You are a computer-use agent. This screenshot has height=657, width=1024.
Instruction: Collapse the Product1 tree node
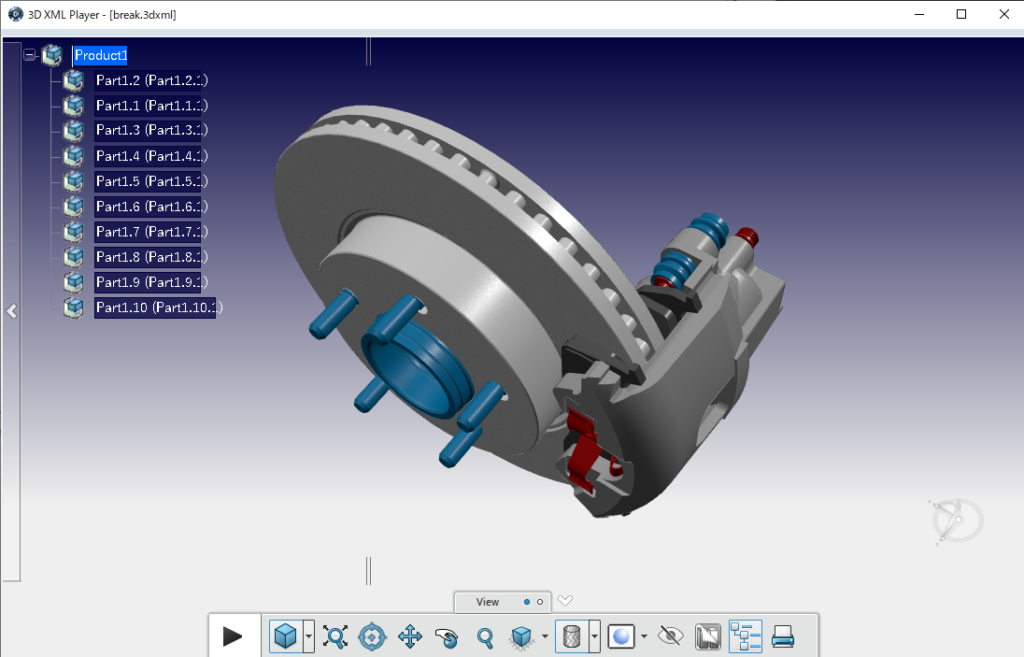point(30,55)
